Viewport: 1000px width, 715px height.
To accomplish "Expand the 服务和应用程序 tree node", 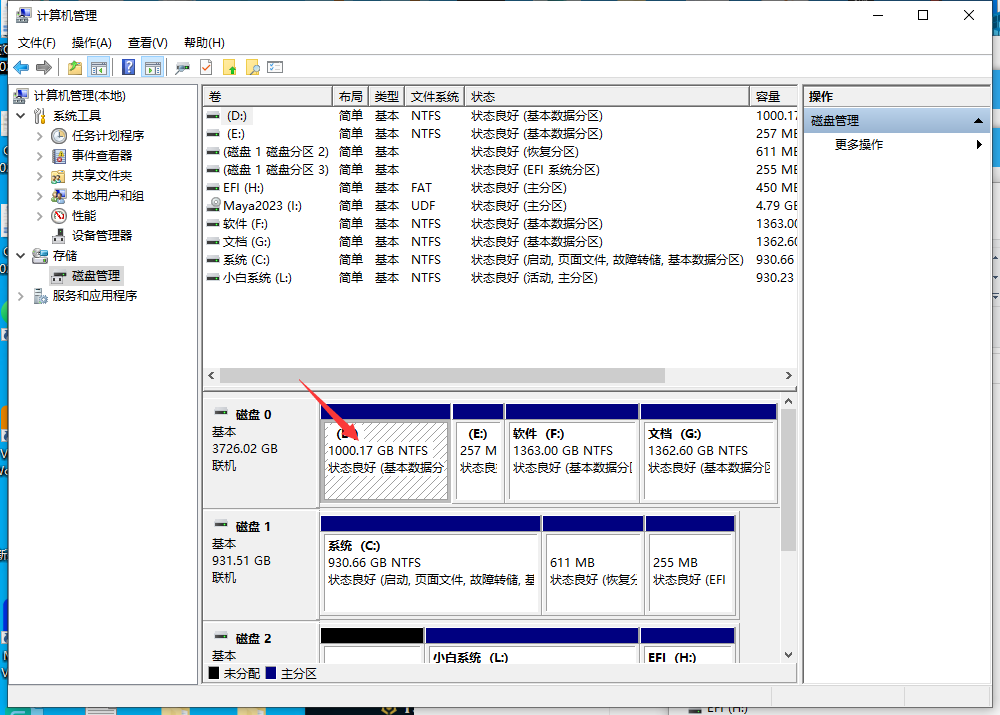I will (x=22, y=296).
